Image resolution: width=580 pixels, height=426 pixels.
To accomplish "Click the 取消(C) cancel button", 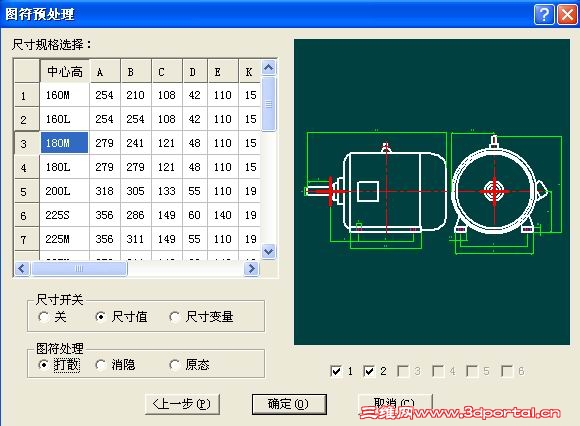I will [x=395, y=403].
